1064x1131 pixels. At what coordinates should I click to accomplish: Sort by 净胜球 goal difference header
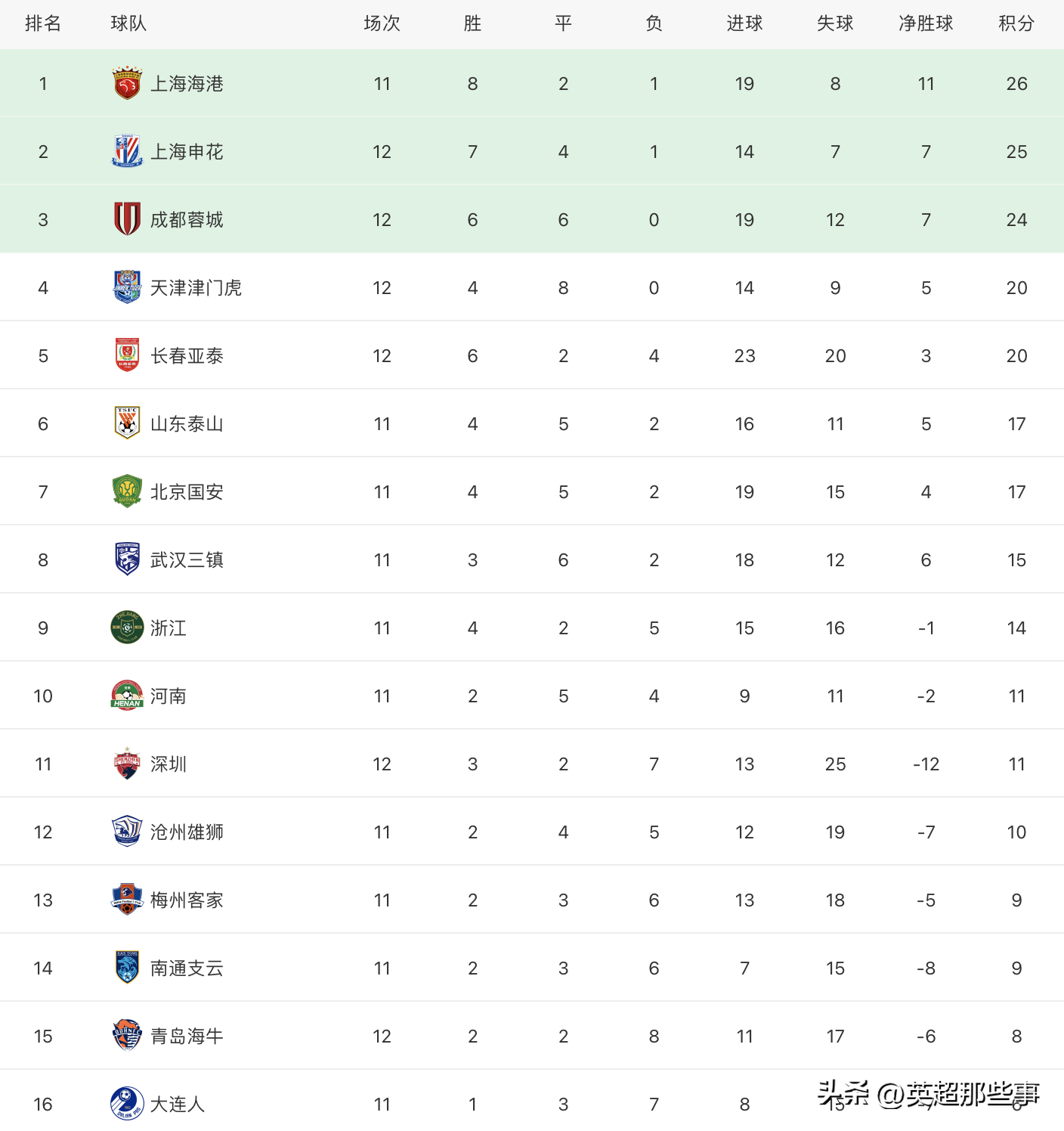(x=926, y=23)
